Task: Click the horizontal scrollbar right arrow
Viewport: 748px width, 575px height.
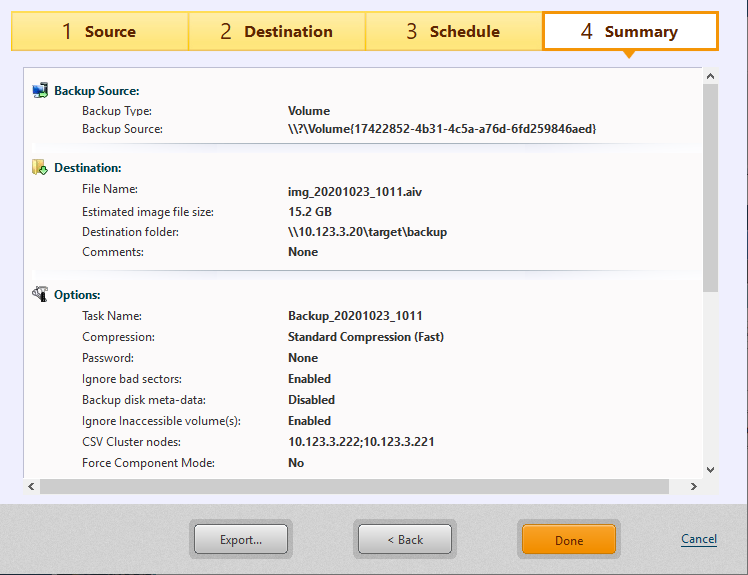Action: point(694,486)
